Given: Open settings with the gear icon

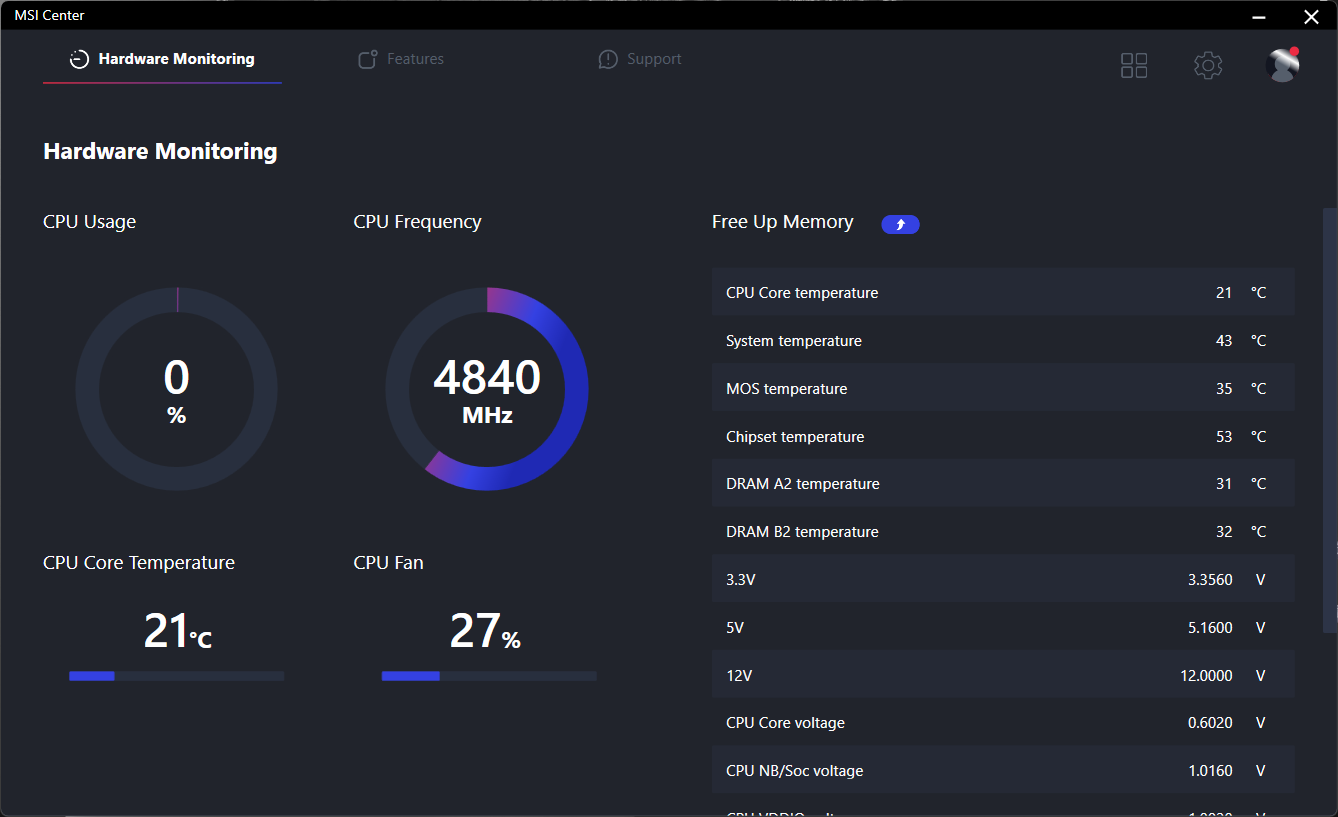Looking at the screenshot, I should pyautogui.click(x=1208, y=66).
